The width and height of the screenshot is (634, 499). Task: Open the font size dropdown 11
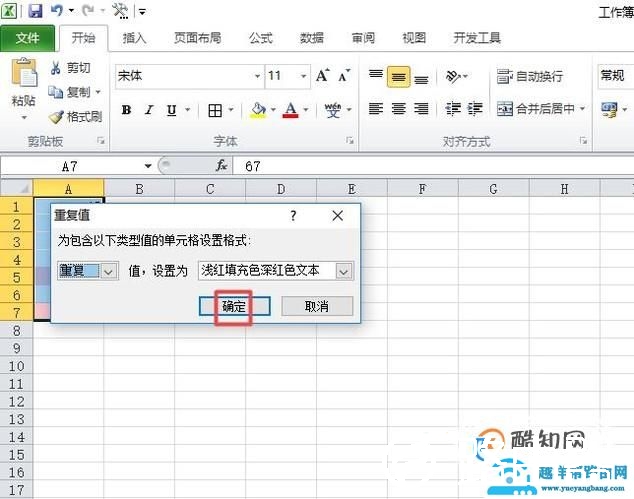303,76
